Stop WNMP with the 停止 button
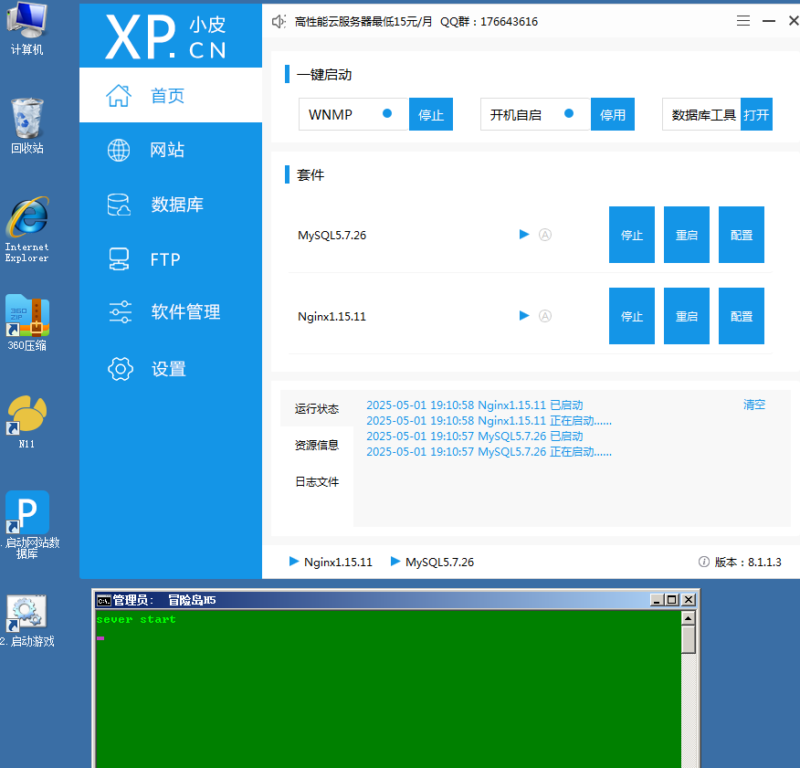This screenshot has height=768, width=800. [x=431, y=115]
